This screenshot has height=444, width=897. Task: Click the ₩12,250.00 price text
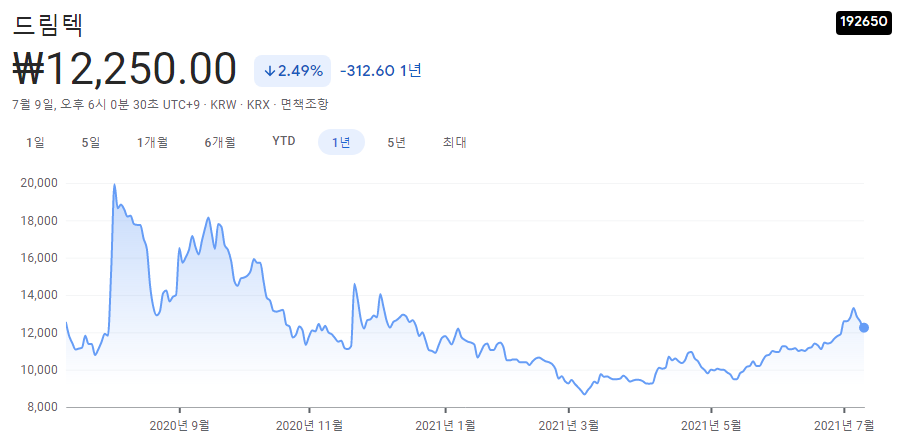[125, 69]
